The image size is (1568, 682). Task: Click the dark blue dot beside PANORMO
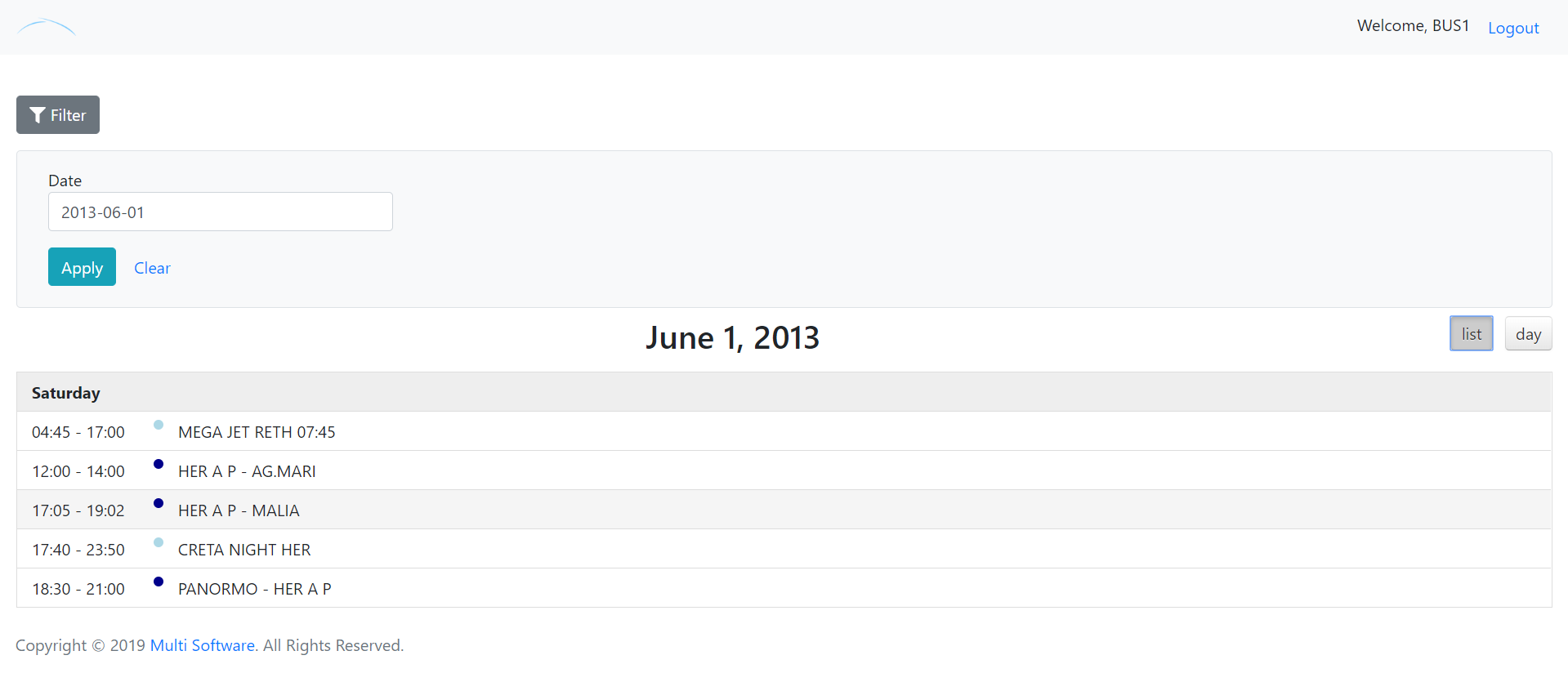(159, 582)
